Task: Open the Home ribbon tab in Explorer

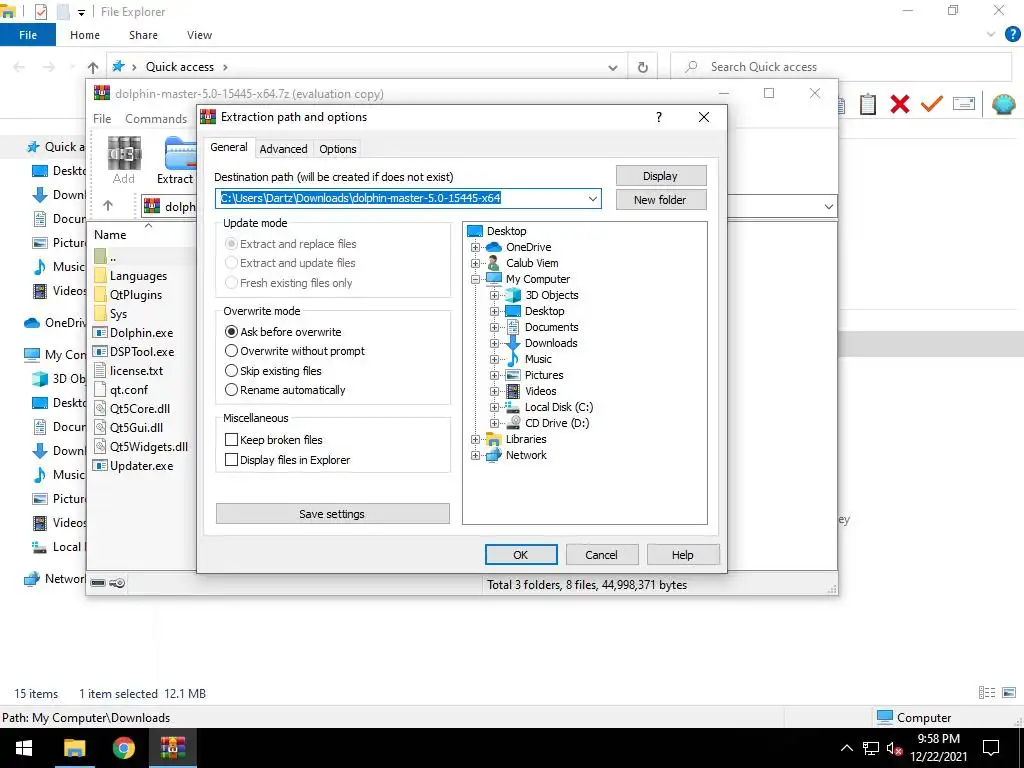Action: click(x=85, y=35)
